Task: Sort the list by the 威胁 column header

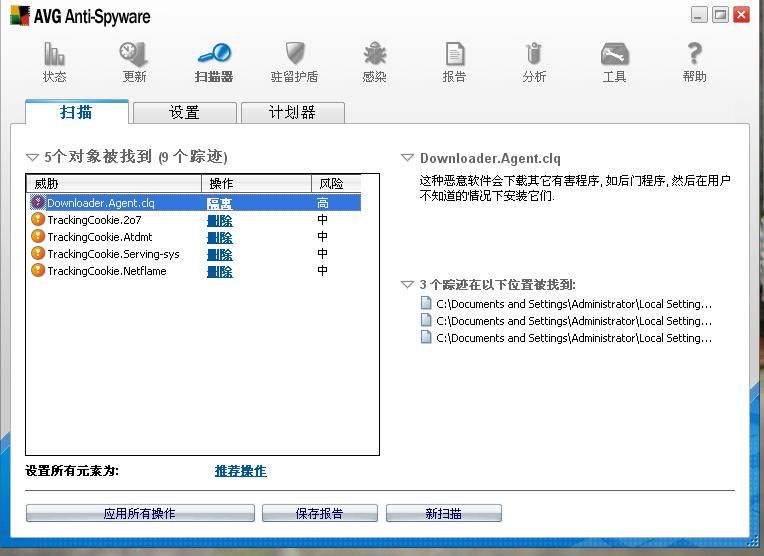Action: 114,183
